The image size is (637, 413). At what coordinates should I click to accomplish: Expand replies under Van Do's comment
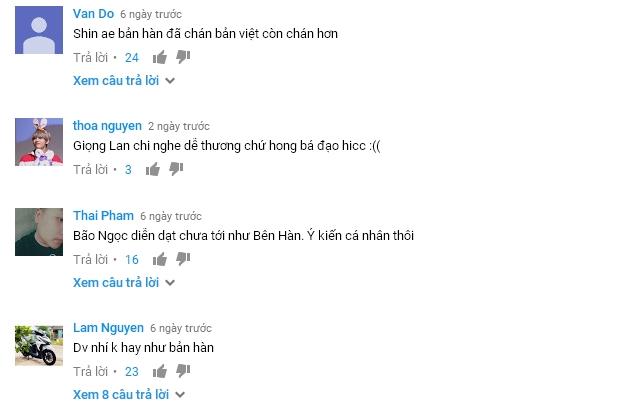click(x=124, y=80)
